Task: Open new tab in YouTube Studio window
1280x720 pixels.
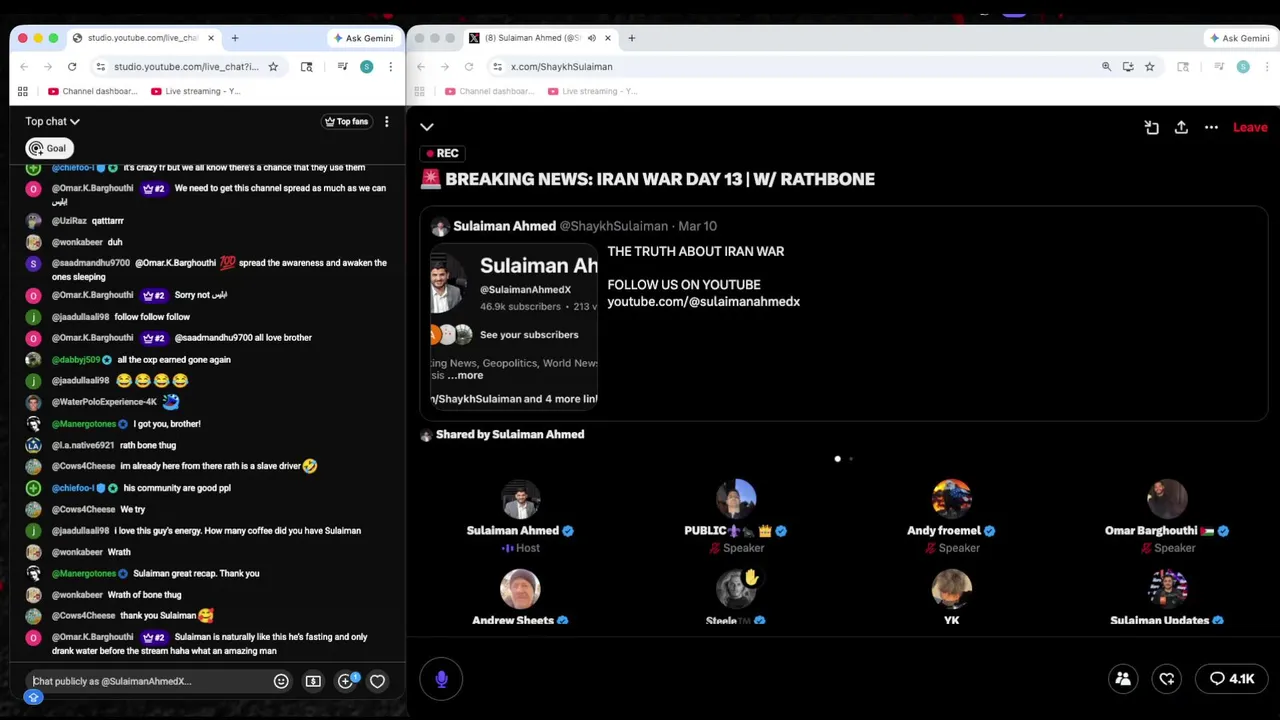Action: (235, 38)
